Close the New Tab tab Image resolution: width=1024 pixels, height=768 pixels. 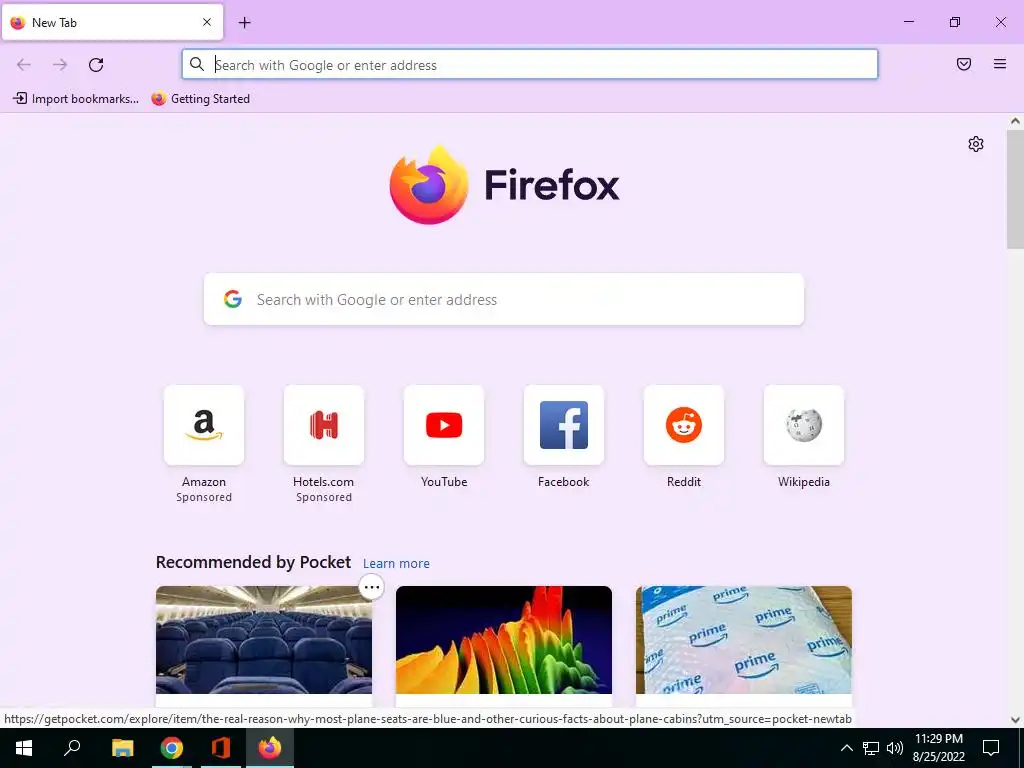[206, 22]
